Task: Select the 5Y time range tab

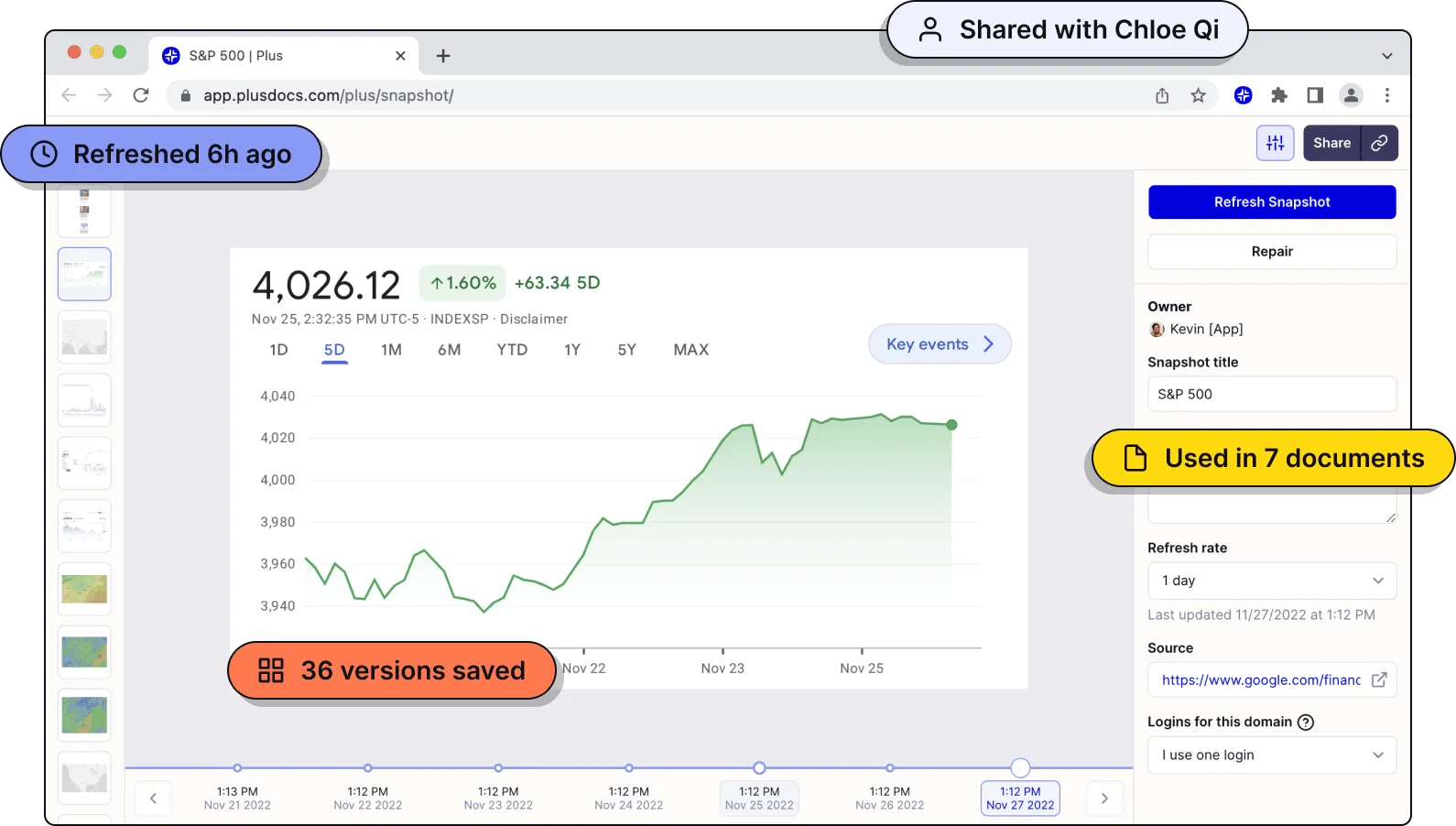Action: [x=626, y=350]
